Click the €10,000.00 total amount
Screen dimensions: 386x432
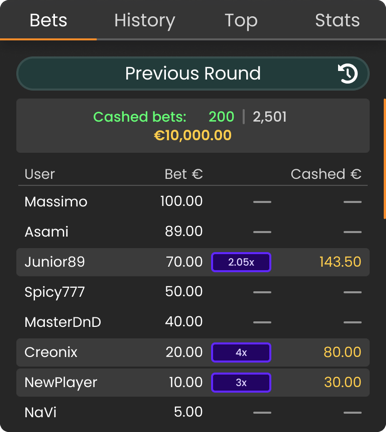click(193, 135)
